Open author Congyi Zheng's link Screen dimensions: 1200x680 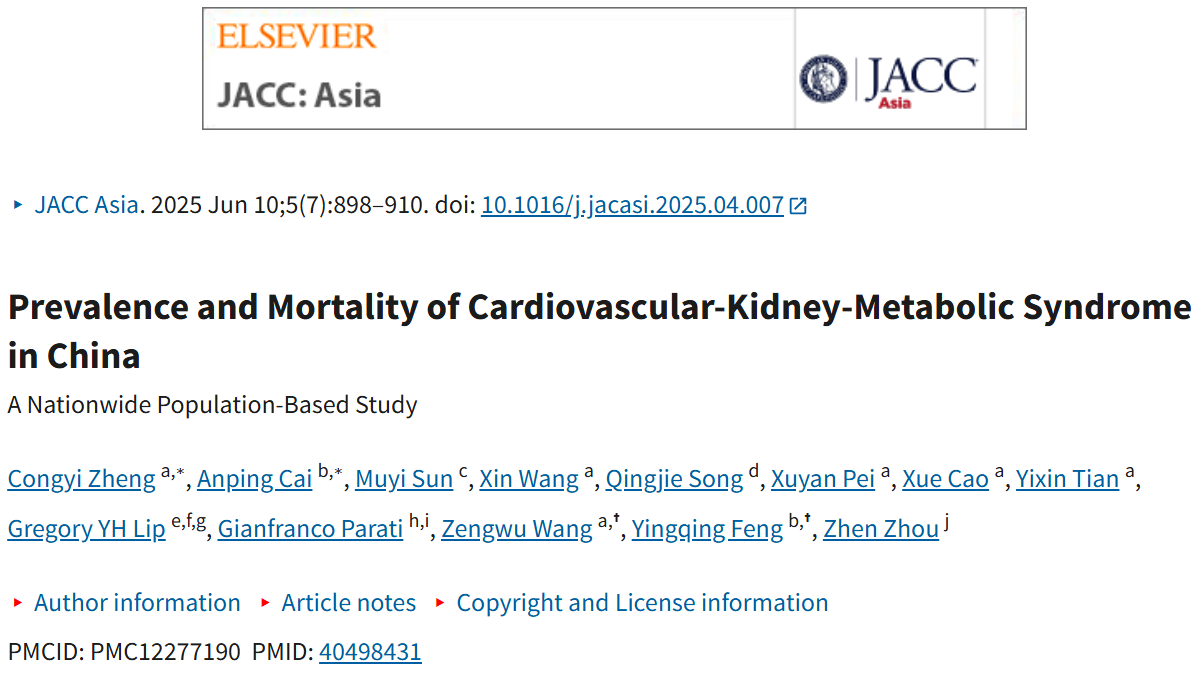click(81, 479)
